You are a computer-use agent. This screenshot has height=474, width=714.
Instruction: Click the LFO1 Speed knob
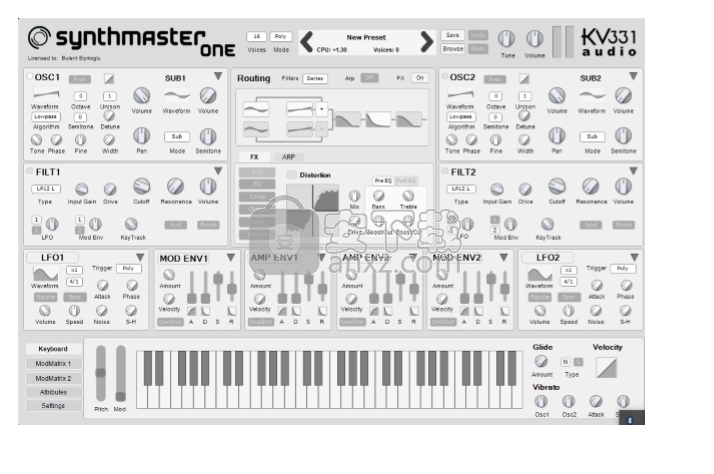pyautogui.click(x=74, y=311)
